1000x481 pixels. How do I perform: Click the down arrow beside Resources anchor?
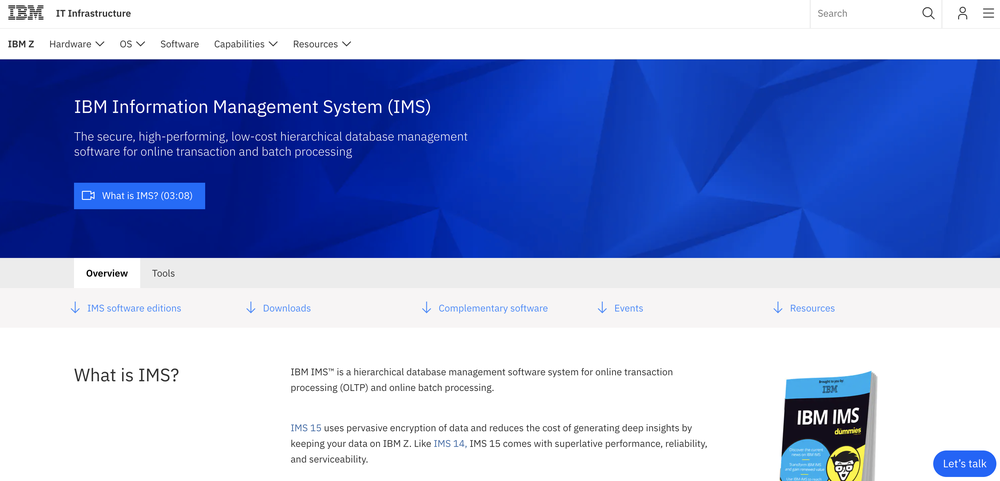[x=778, y=308]
